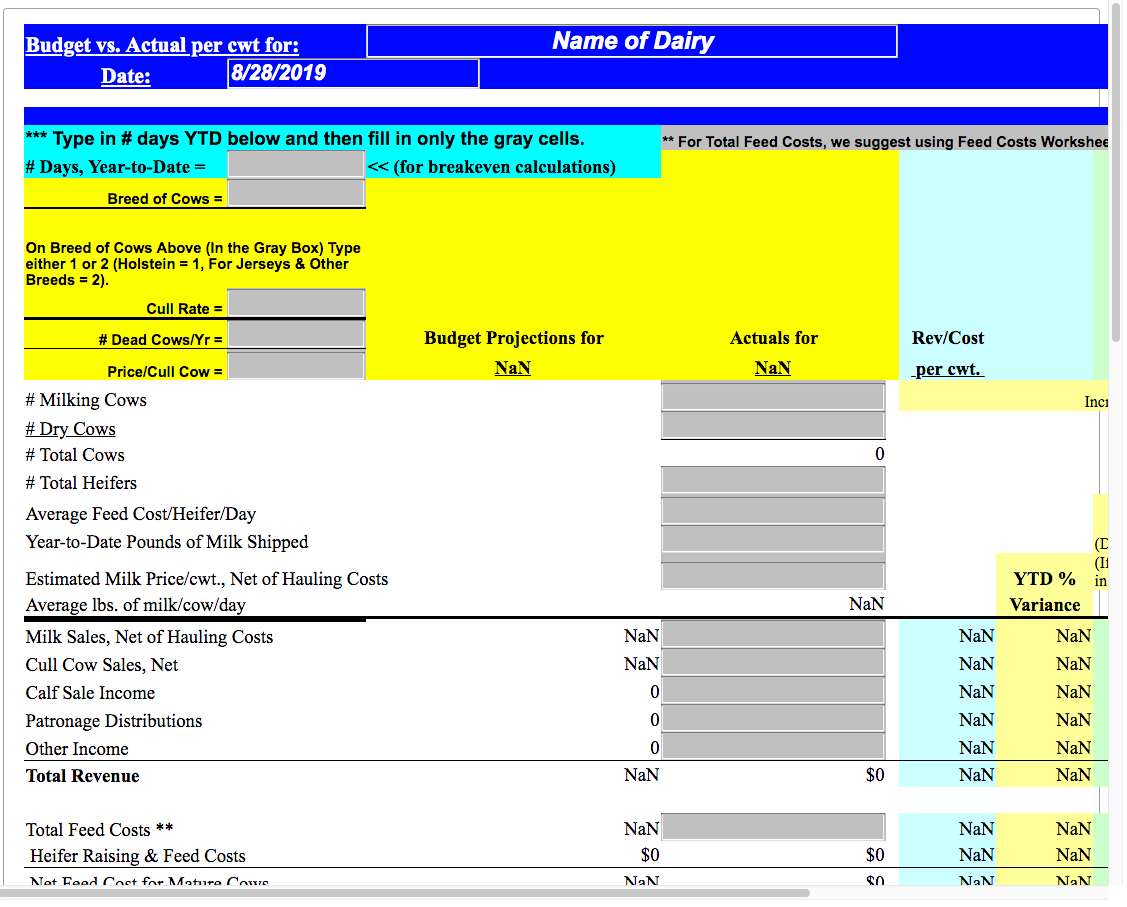This screenshot has width=1127, height=907.
Task: Click the horizontal scrollbar at the bottom
Action: [x=405, y=893]
